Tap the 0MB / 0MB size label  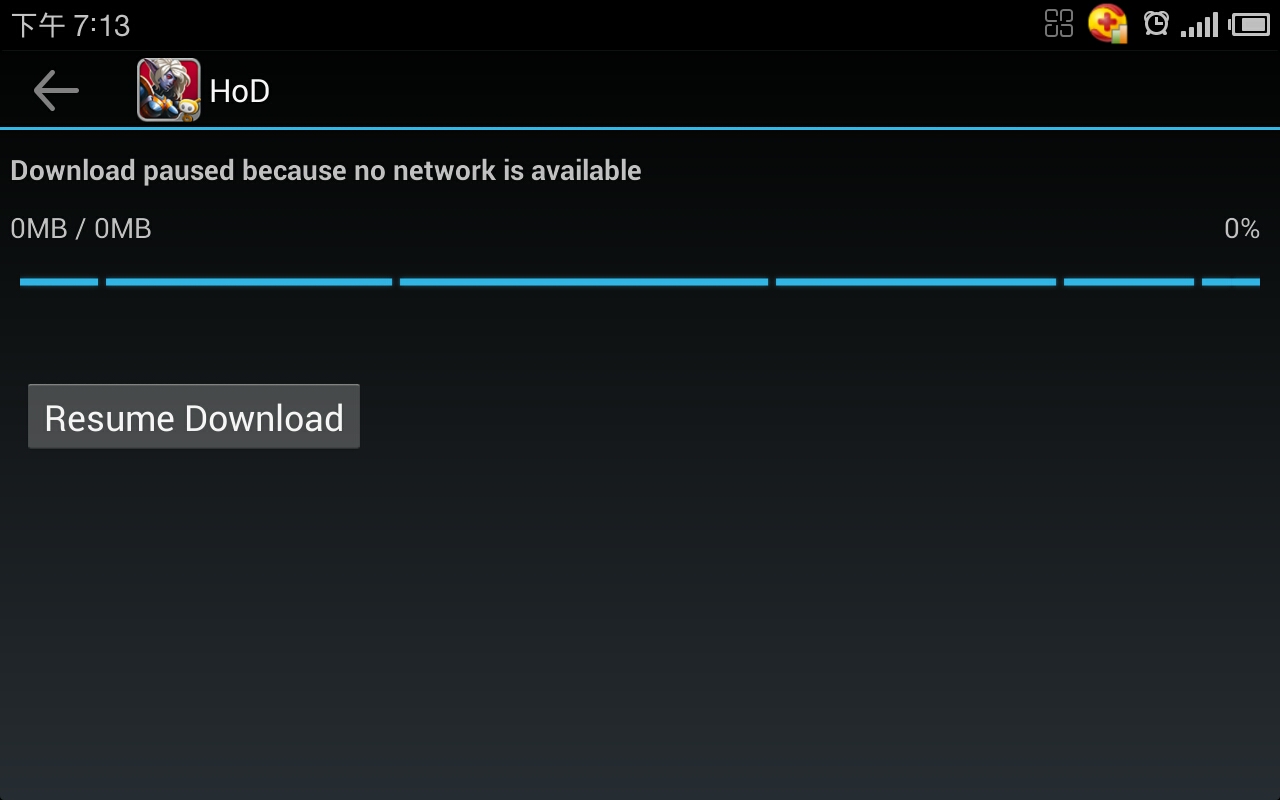tap(81, 229)
